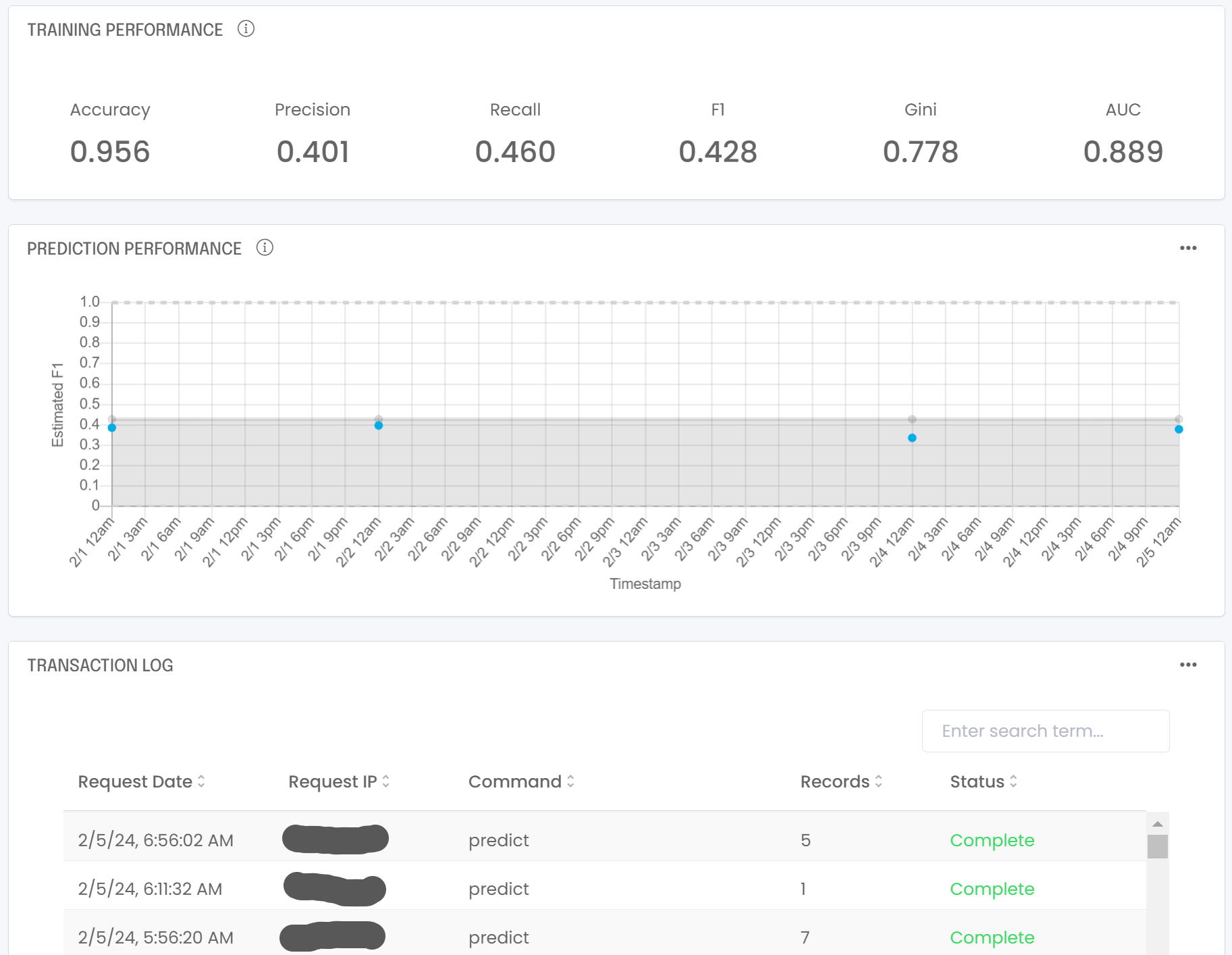The image size is (1232, 955).
Task: Click the Enter search term field
Action: pyautogui.click(x=1046, y=731)
